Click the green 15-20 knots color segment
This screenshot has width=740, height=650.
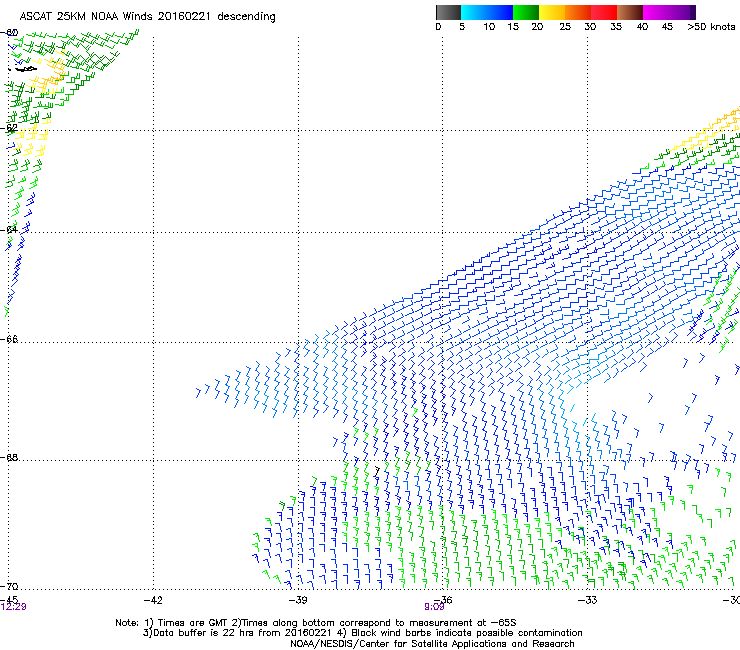[526, 12]
